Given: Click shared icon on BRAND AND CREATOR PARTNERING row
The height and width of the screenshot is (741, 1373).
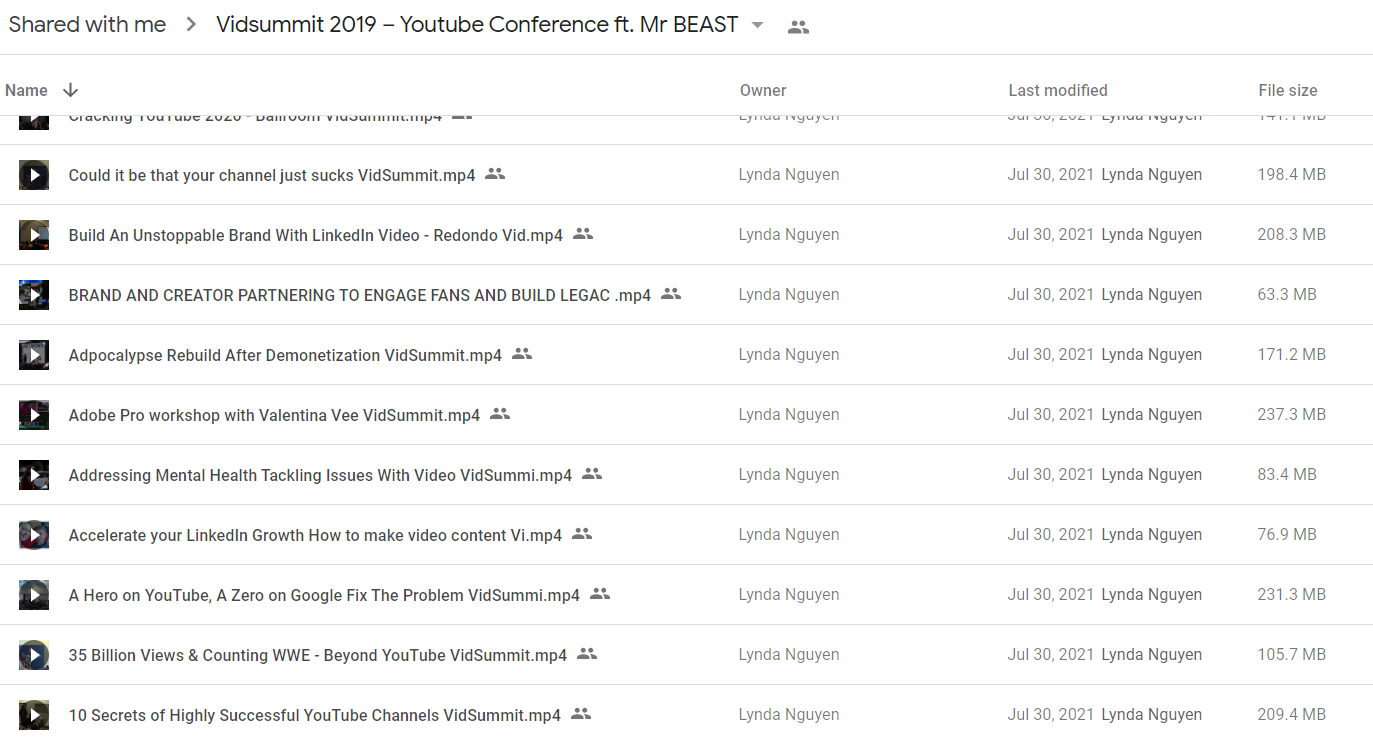Looking at the screenshot, I should pyautogui.click(x=671, y=294).
